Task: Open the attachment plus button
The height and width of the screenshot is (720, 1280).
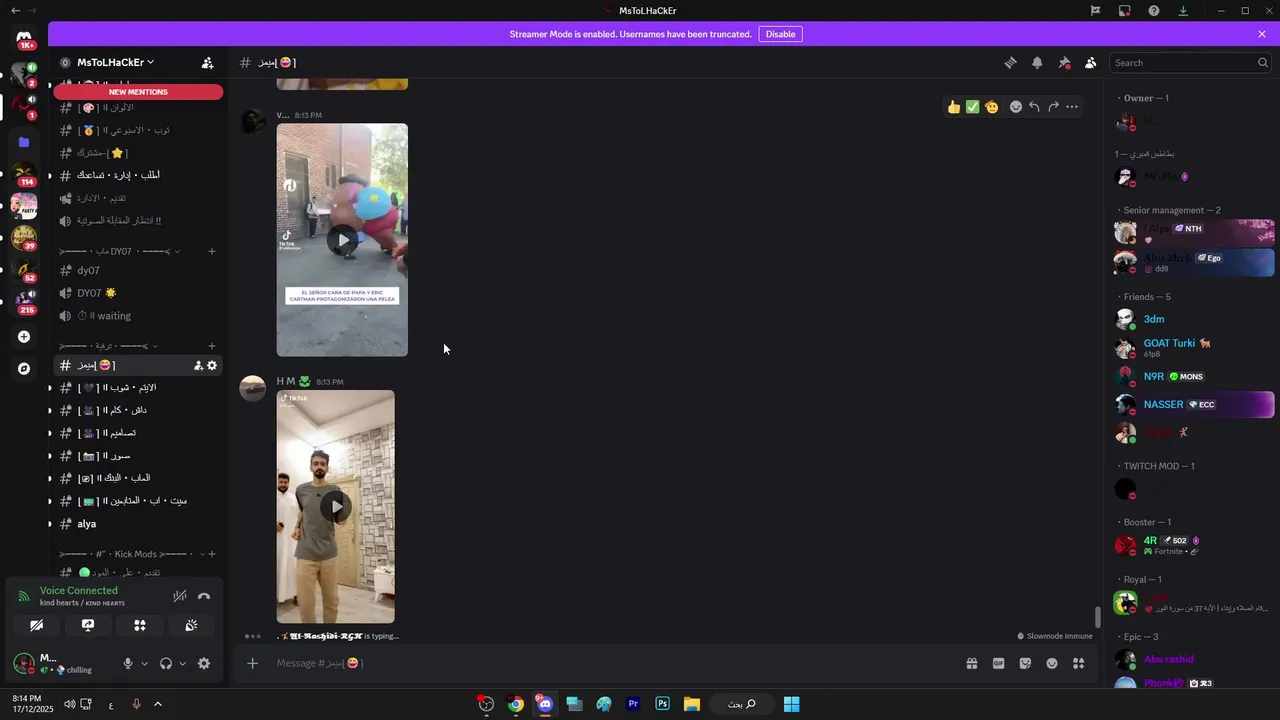Action: tap(253, 663)
